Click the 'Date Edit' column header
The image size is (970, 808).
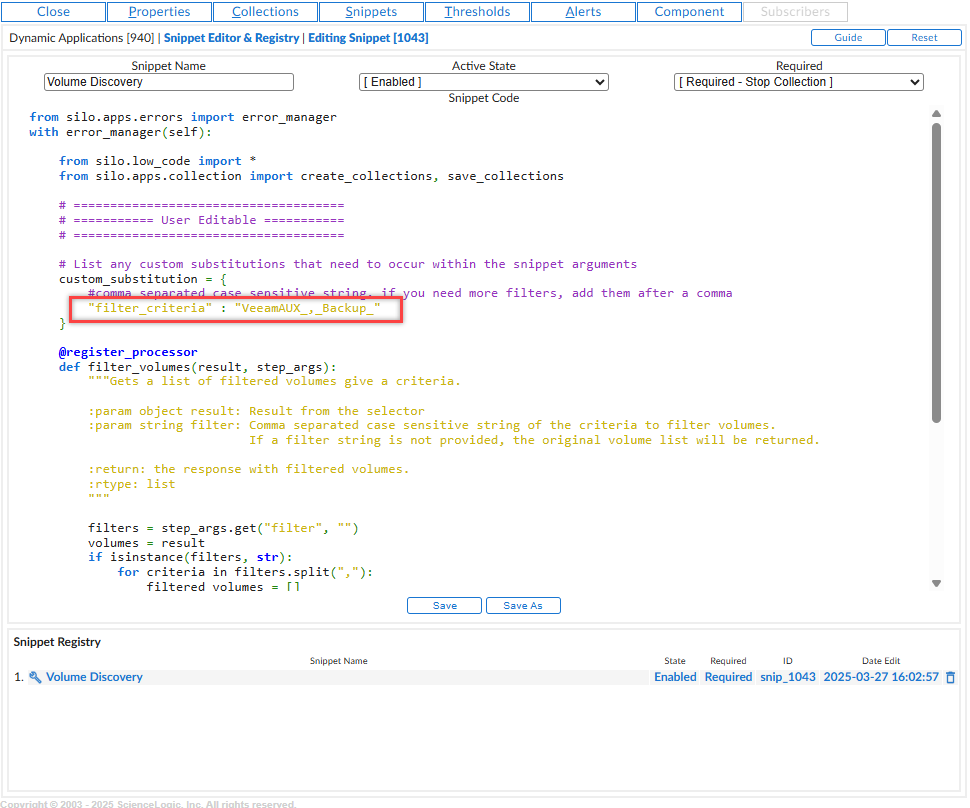[881, 661]
